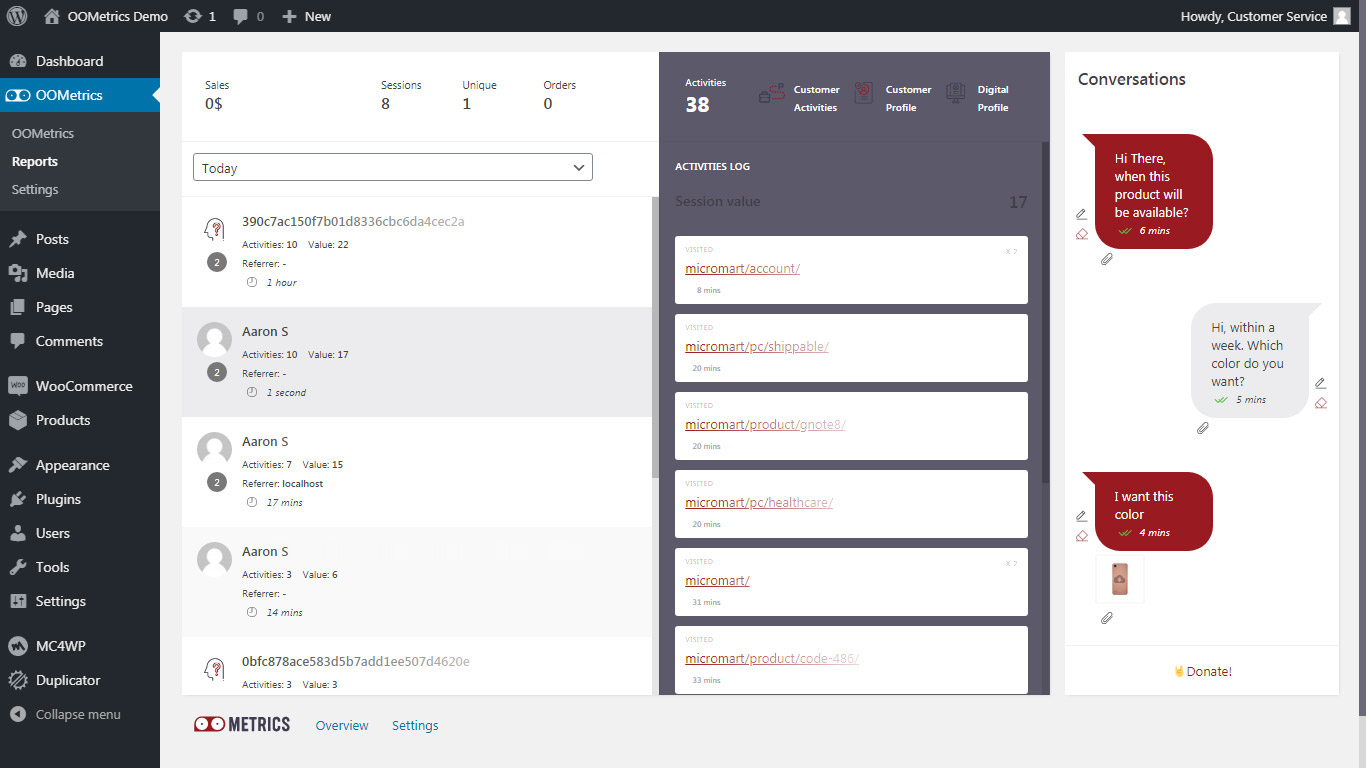This screenshot has width=1366, height=768.
Task: Open the micromart/product/gnote8/ link
Action: pos(765,425)
